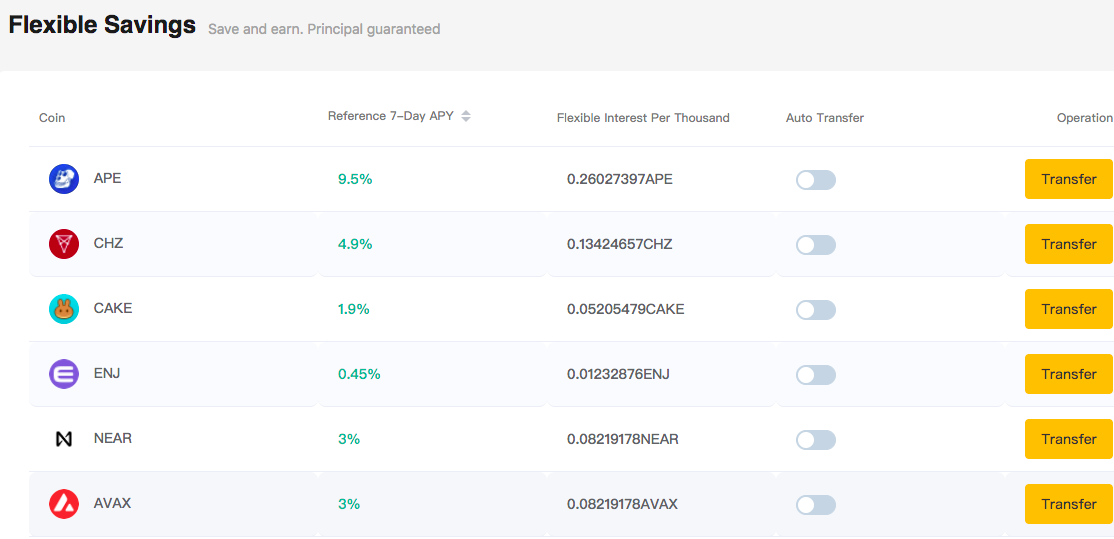The height and width of the screenshot is (539, 1114).
Task: Click the Reference 7-Day APY header
Action: (391, 116)
